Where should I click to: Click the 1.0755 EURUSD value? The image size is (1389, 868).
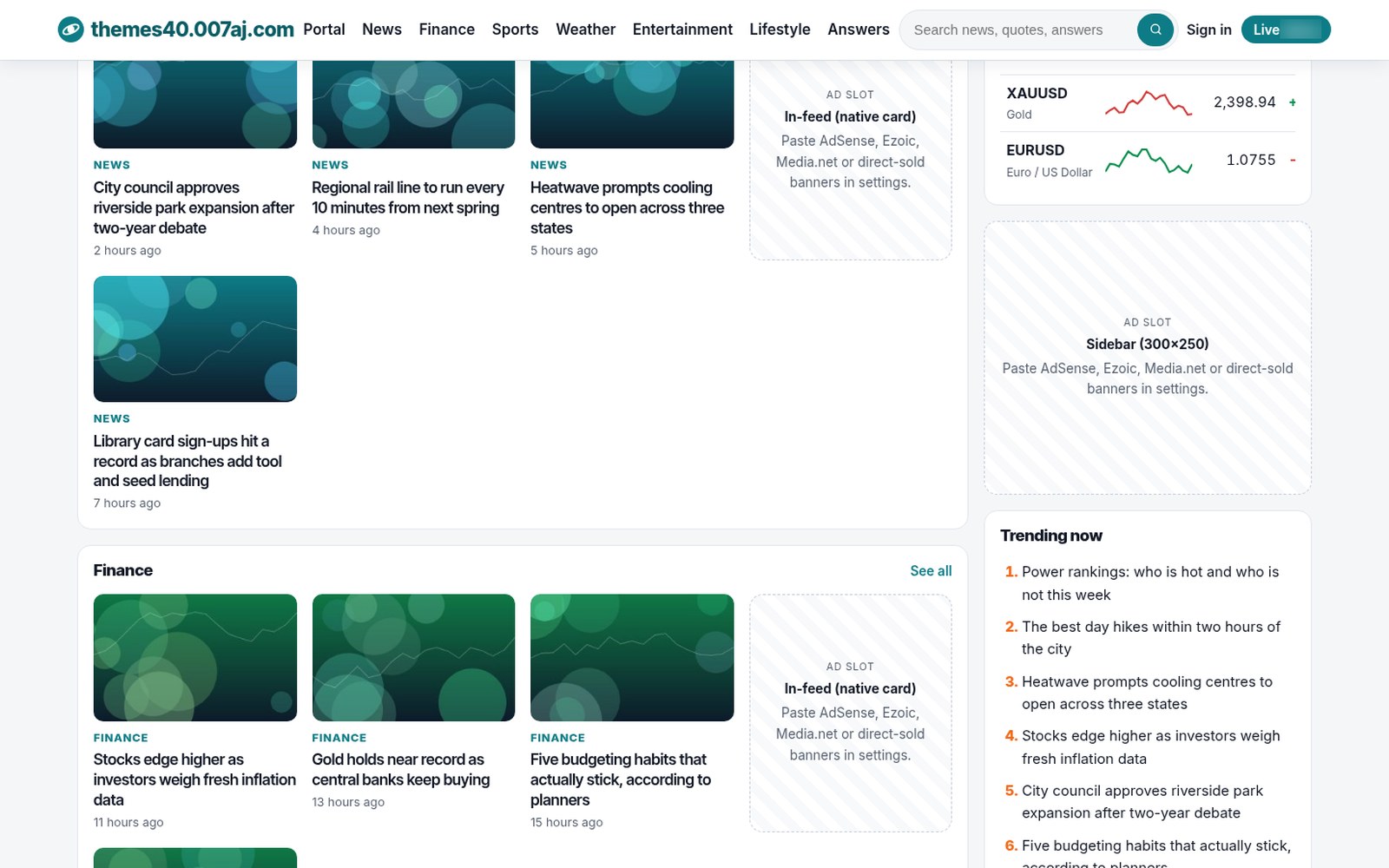pos(1251,160)
